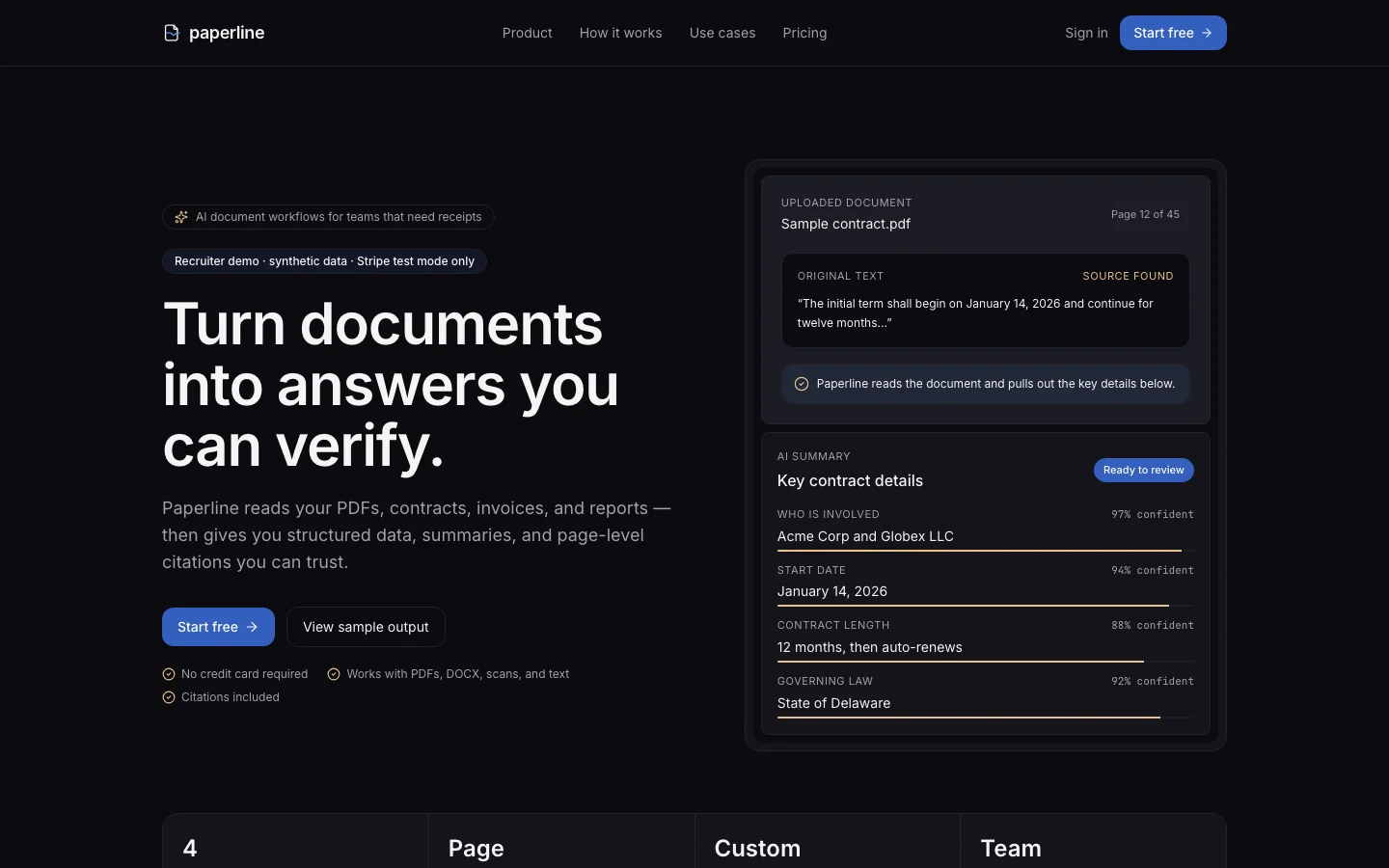Click the 97% confident label
The height and width of the screenshot is (868, 1389).
click(1153, 514)
